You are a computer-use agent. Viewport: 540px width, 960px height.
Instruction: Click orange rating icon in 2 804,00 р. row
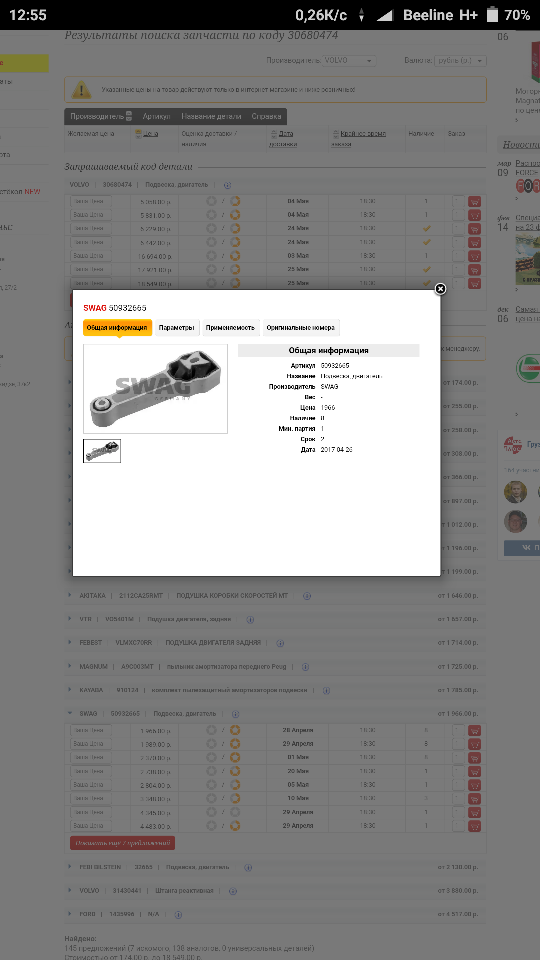234,785
